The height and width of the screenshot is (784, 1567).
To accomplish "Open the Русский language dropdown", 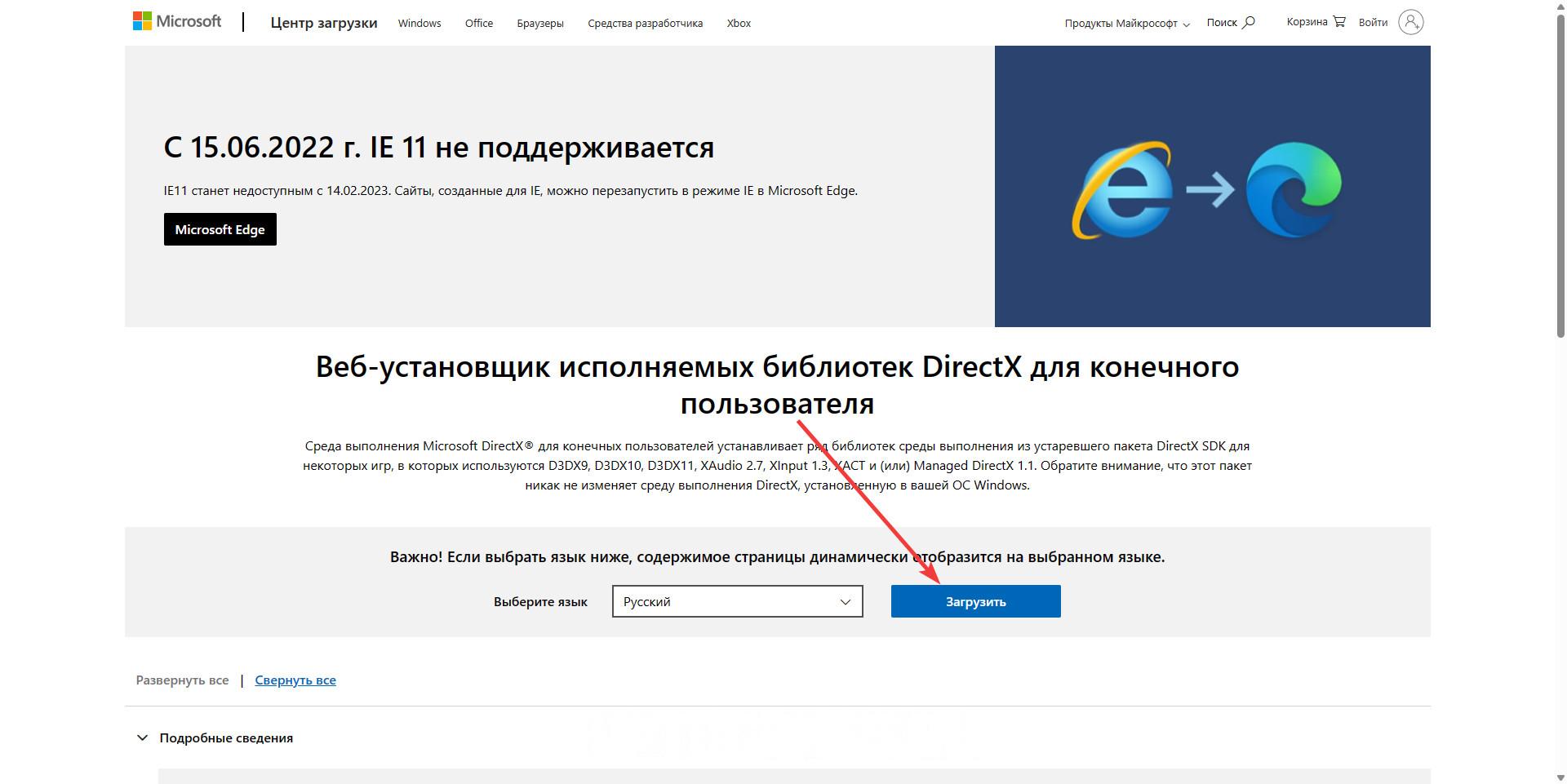I will pos(738,601).
